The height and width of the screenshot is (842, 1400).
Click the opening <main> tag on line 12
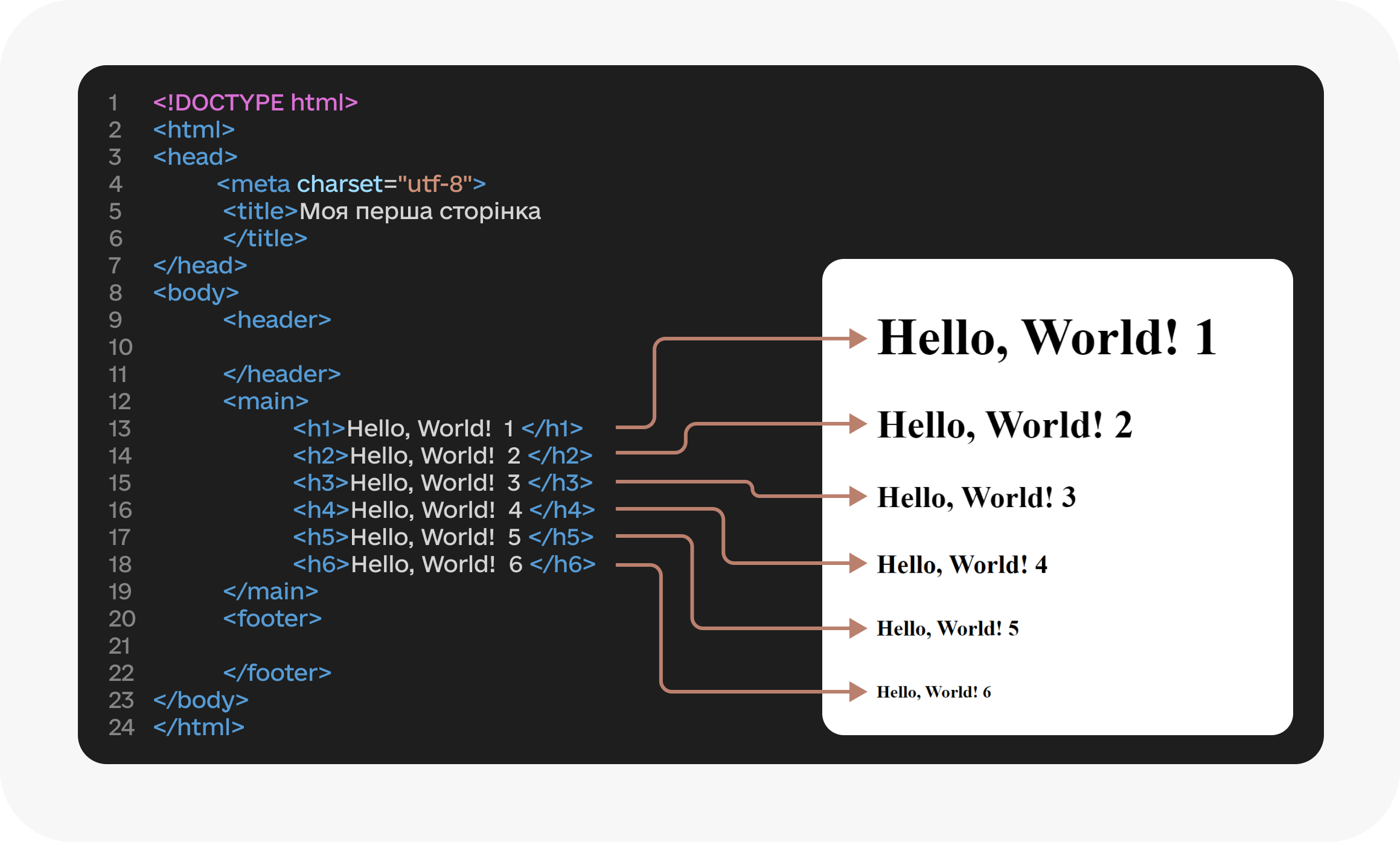[x=266, y=401]
